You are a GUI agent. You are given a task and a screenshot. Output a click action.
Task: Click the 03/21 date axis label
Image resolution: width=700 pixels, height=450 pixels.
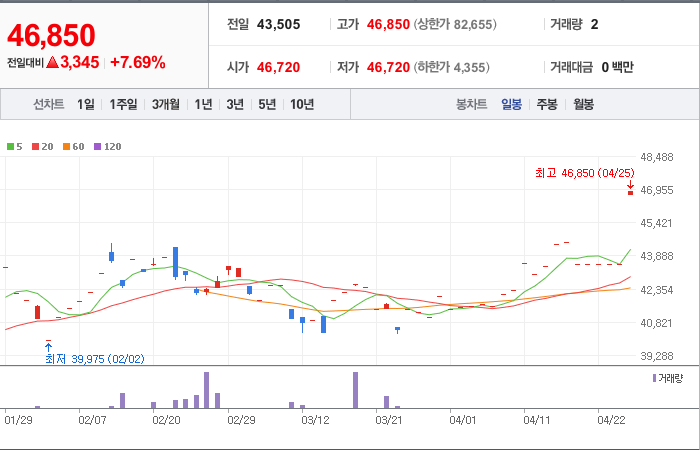[389, 420]
